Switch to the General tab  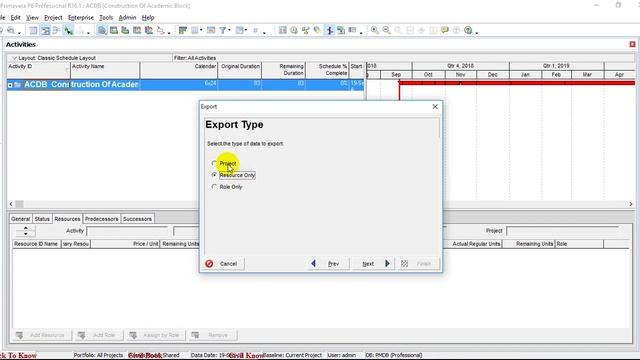(20, 219)
